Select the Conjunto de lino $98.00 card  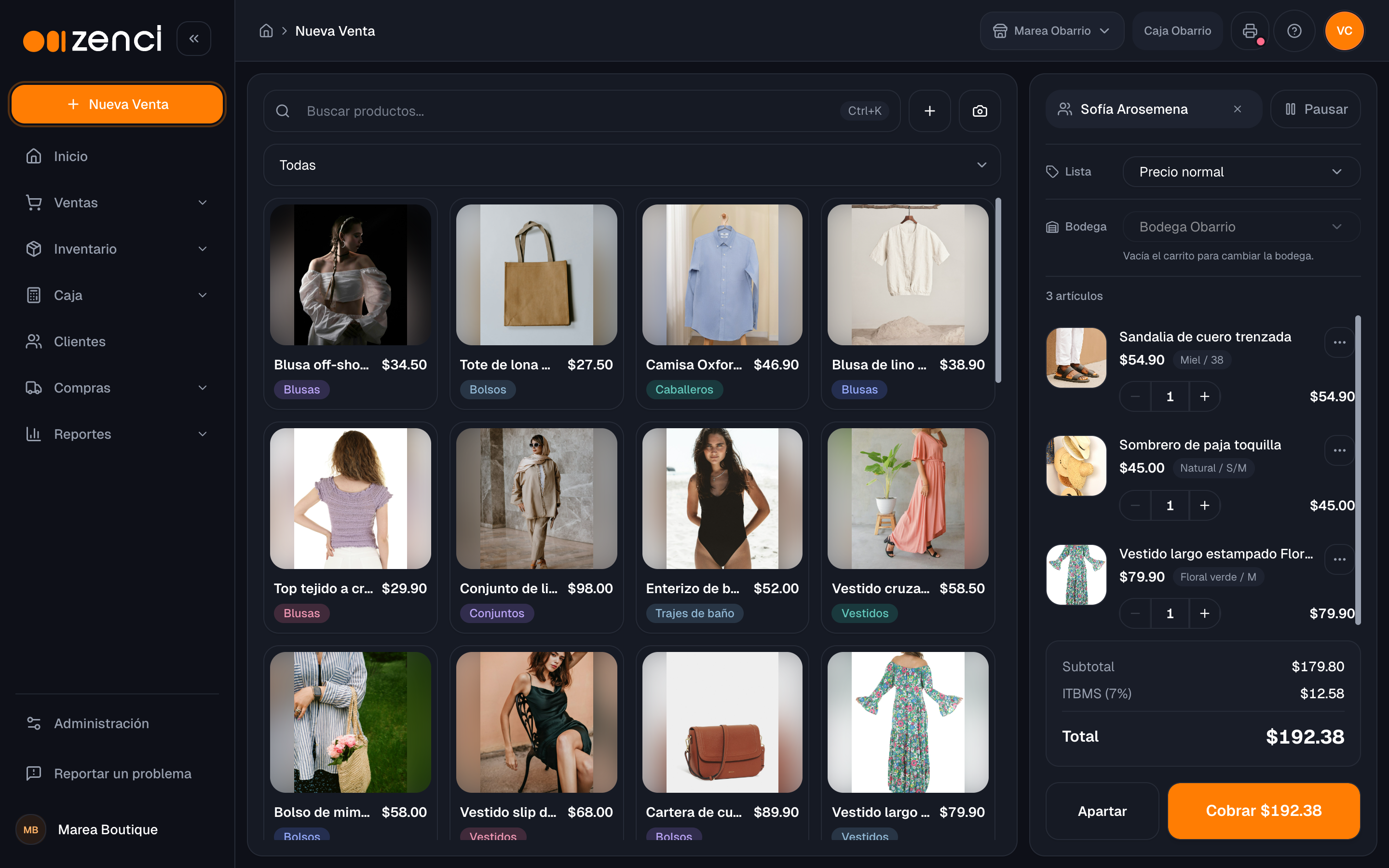[536, 527]
